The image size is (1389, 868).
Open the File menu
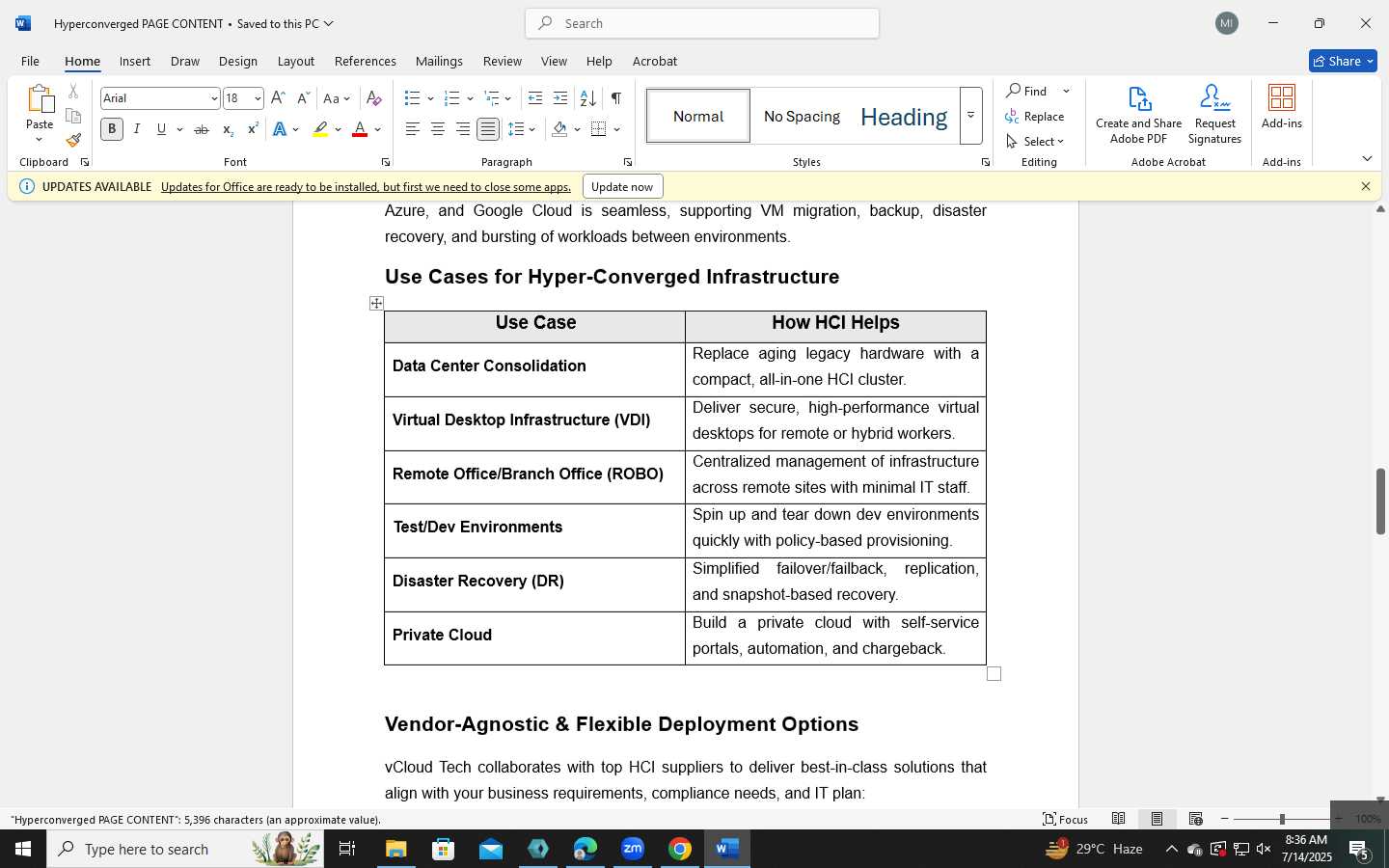pyautogui.click(x=30, y=61)
